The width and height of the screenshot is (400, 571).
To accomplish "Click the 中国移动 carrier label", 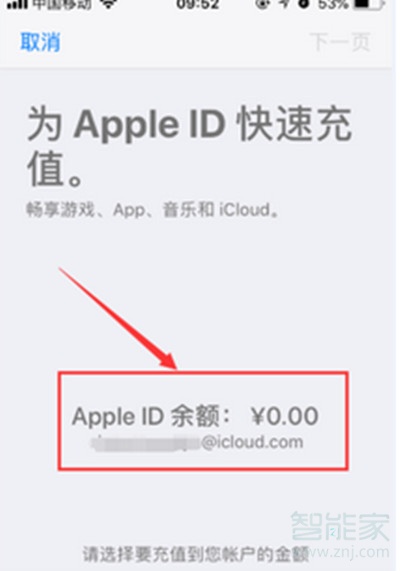I will pos(62,4).
